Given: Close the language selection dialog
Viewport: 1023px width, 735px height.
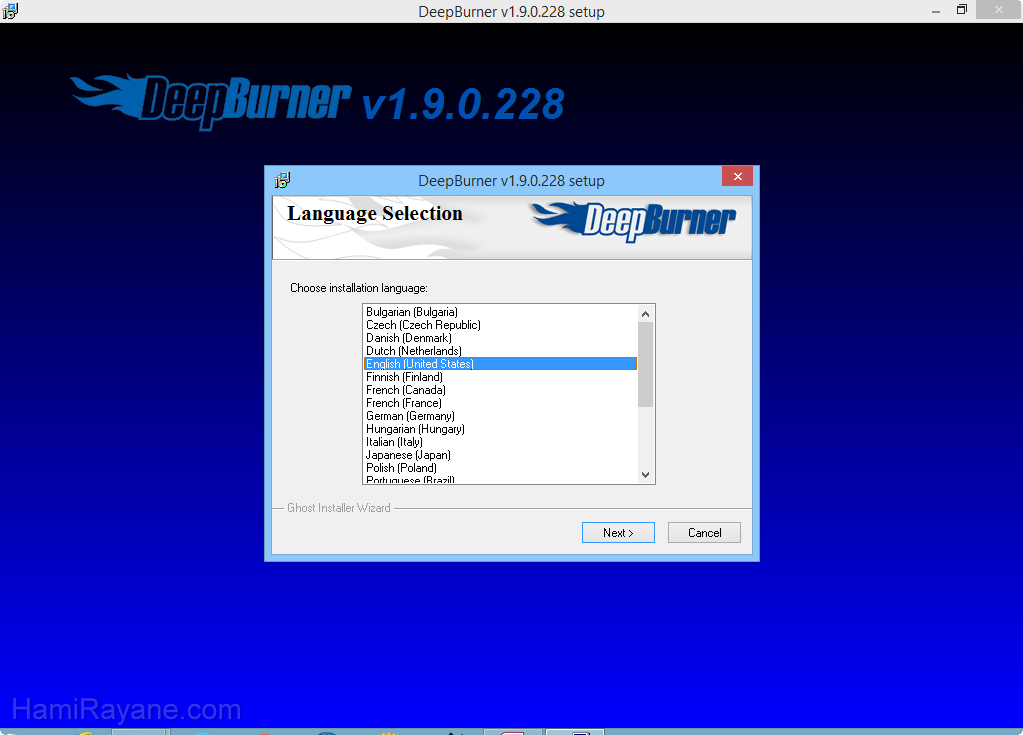Looking at the screenshot, I should [737, 177].
